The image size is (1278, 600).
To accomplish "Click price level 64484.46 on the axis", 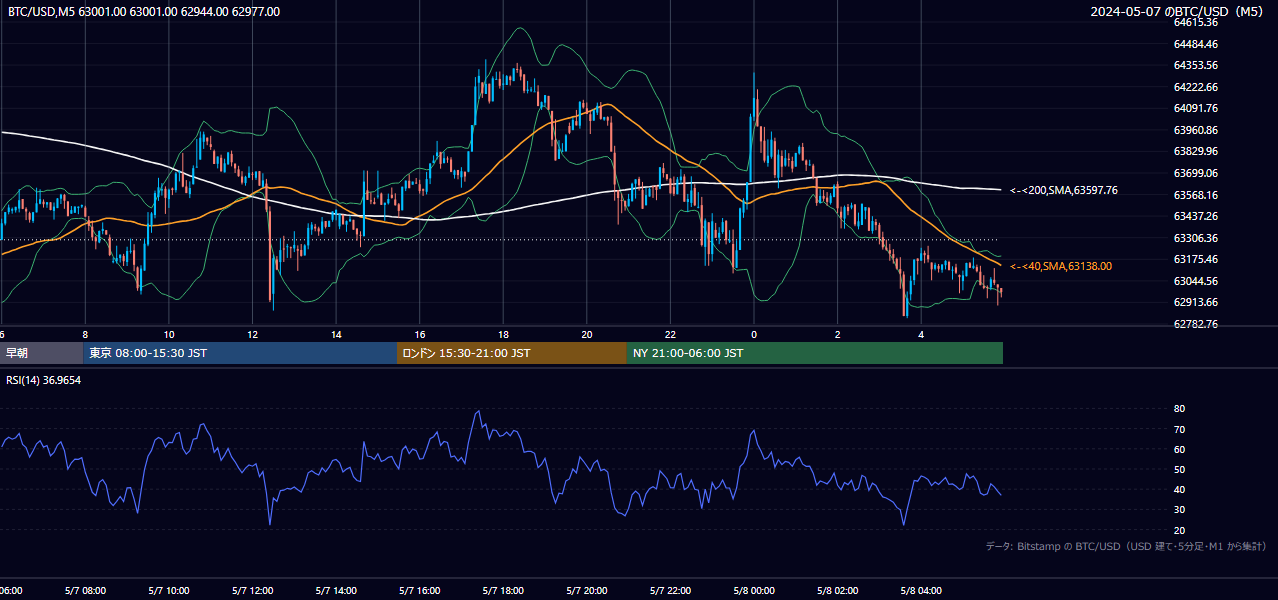I will 1196,44.
